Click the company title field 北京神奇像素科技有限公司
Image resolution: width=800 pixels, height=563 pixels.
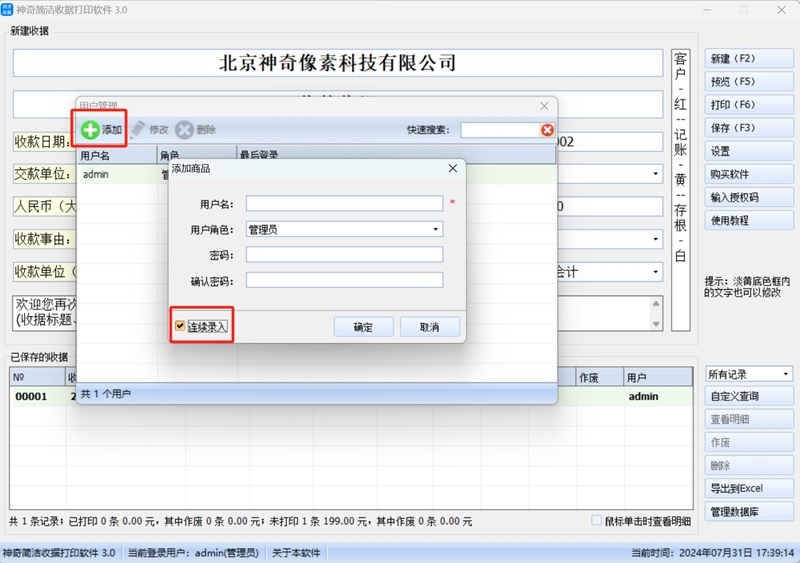point(338,63)
